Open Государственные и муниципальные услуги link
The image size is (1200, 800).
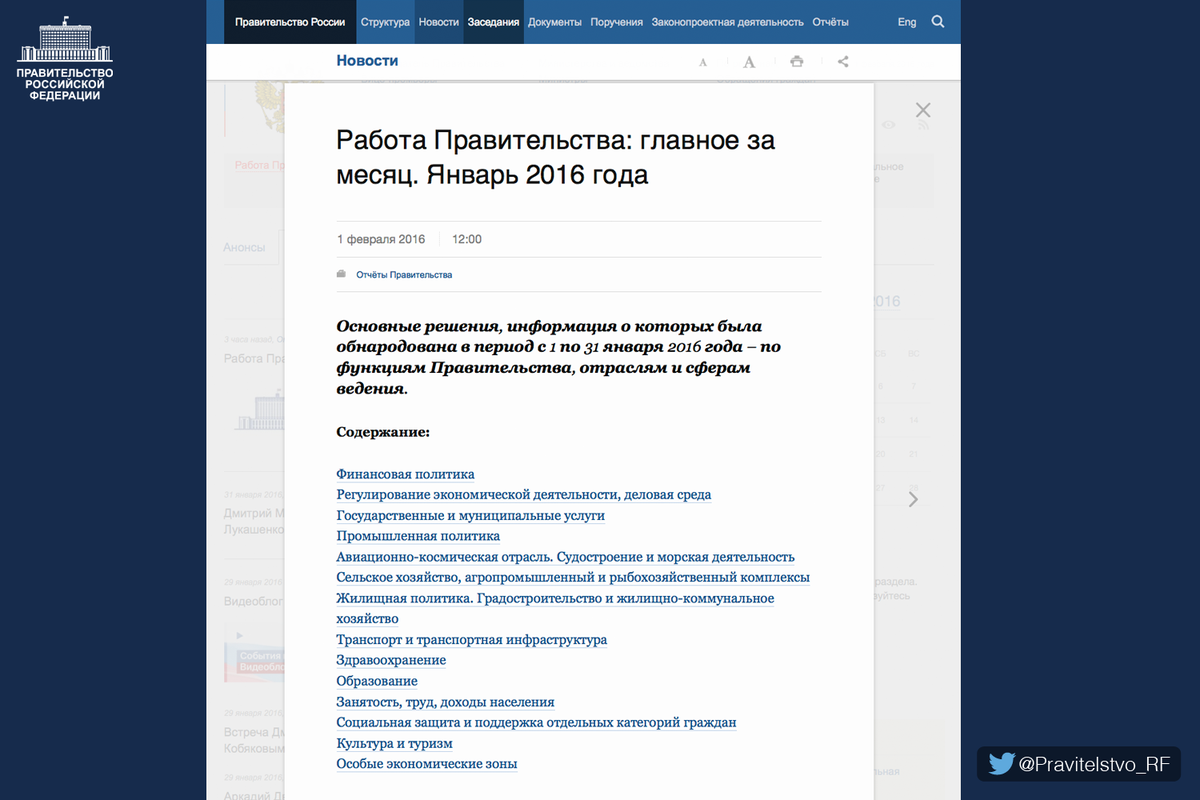tap(470, 516)
